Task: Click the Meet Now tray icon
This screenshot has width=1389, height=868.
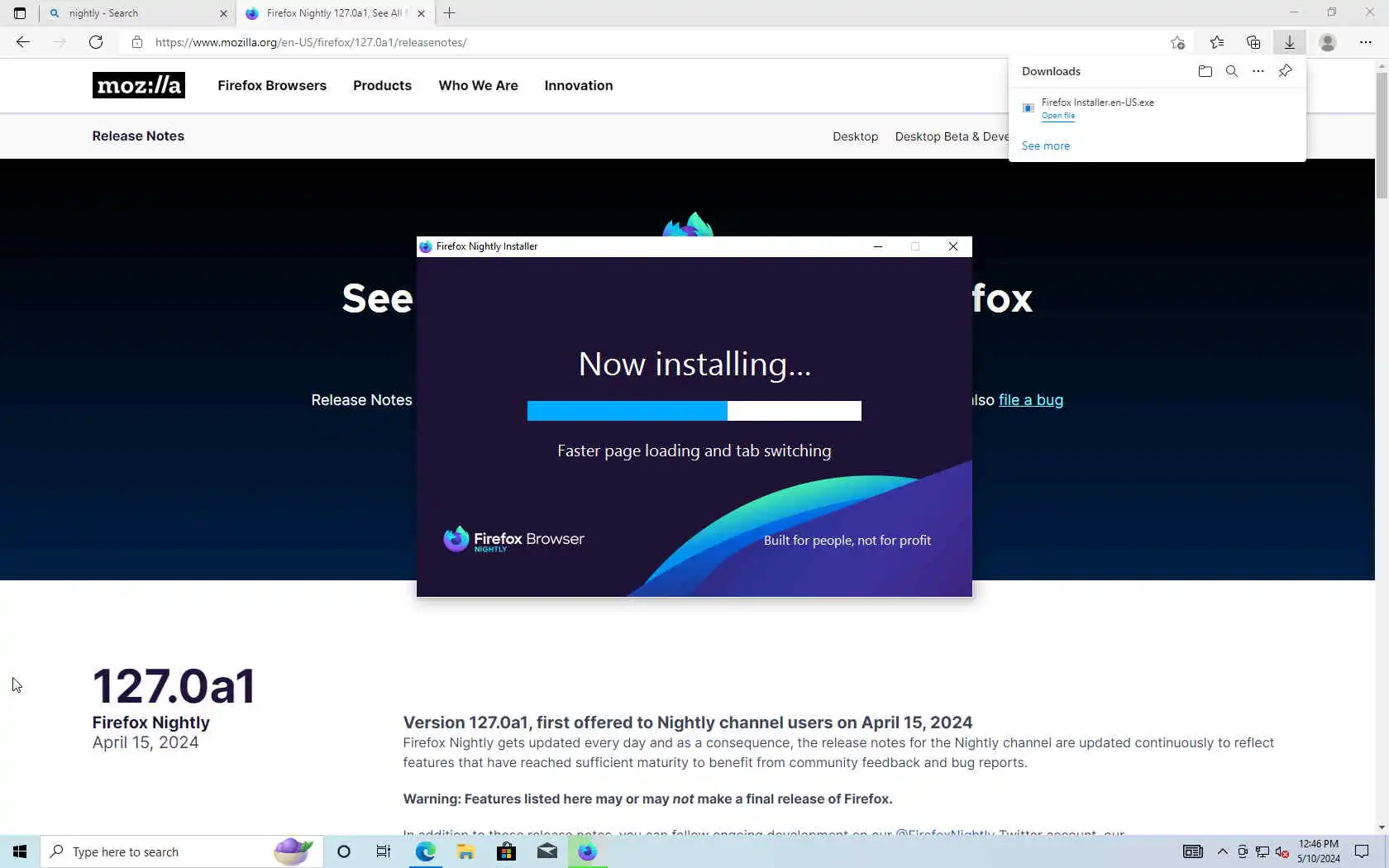Action: pyautogui.click(x=1243, y=851)
